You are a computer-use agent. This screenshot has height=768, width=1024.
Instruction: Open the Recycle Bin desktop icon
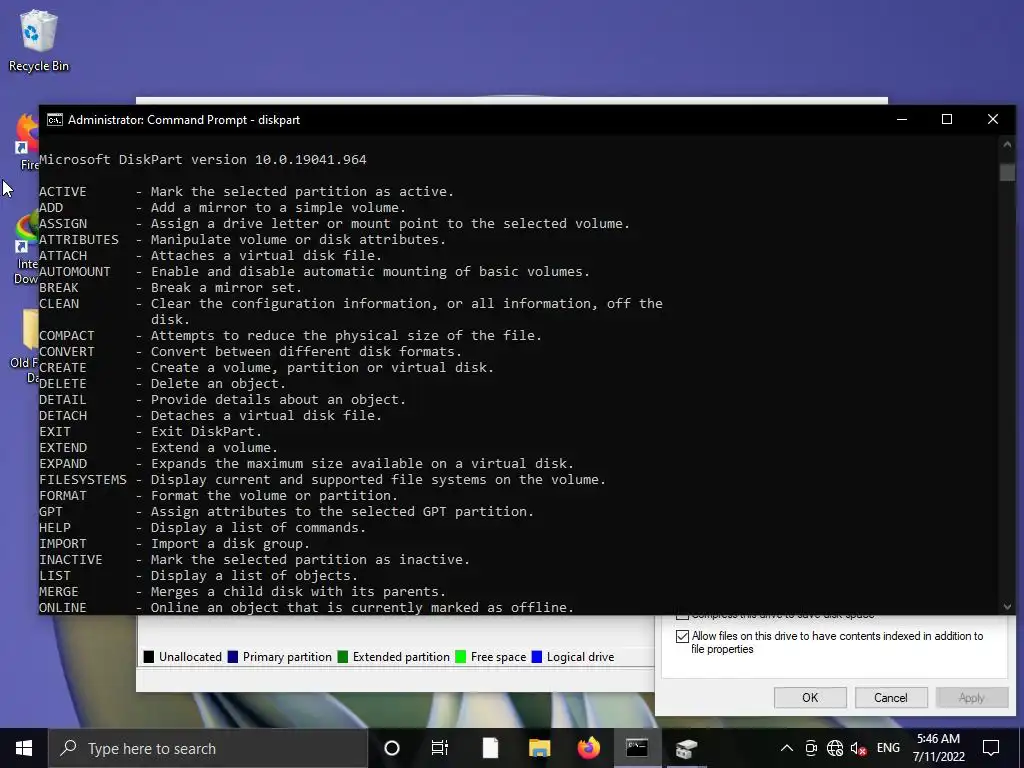point(39,40)
